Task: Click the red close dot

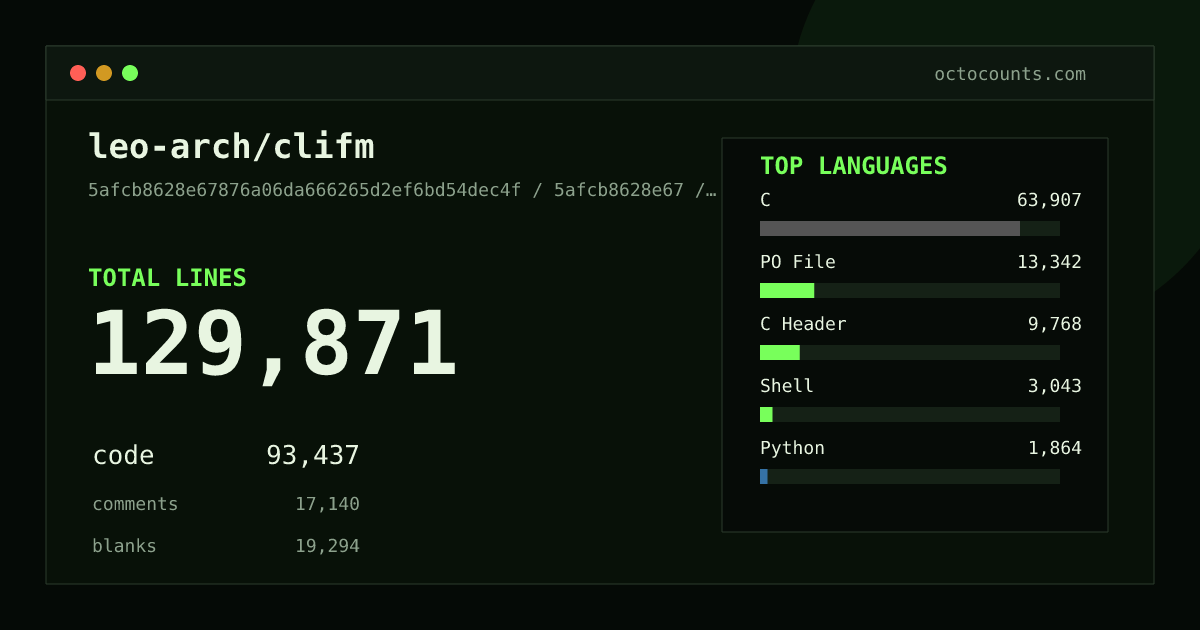Action: [x=78, y=73]
